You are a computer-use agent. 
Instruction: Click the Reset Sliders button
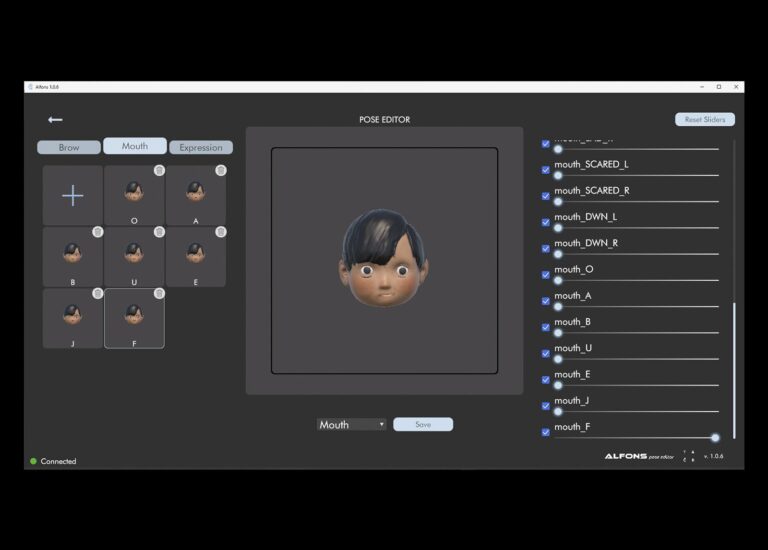pyautogui.click(x=705, y=120)
